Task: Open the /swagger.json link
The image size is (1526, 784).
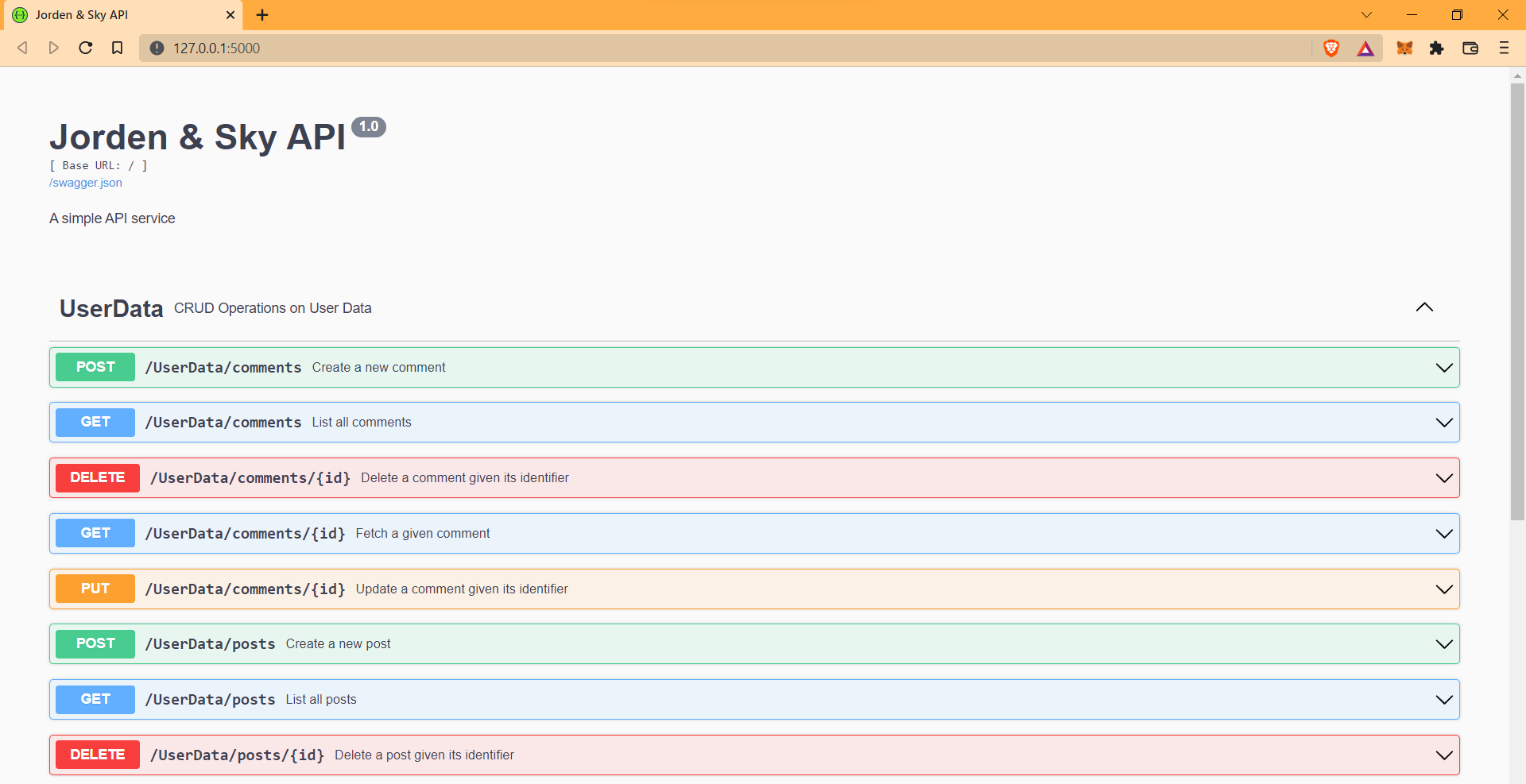Action: coord(85,182)
